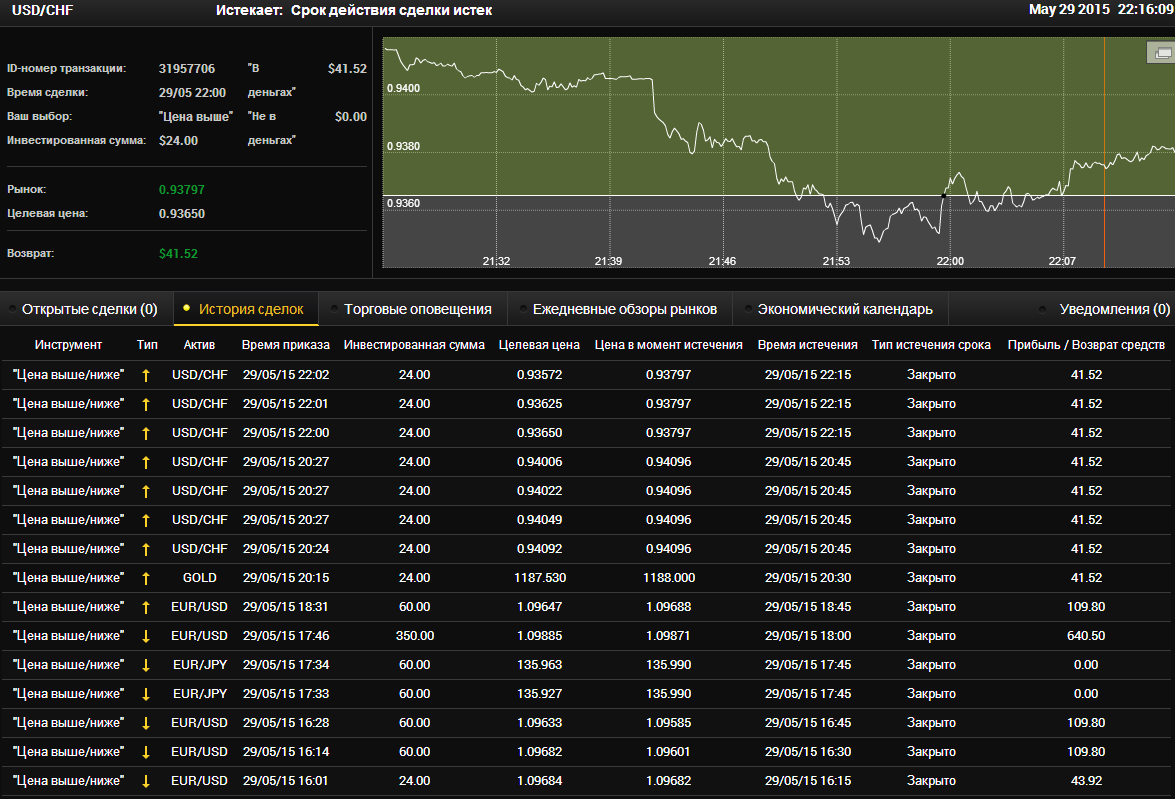Select the 640.50 payout cell
The height and width of the screenshot is (799, 1175).
click(x=1086, y=636)
